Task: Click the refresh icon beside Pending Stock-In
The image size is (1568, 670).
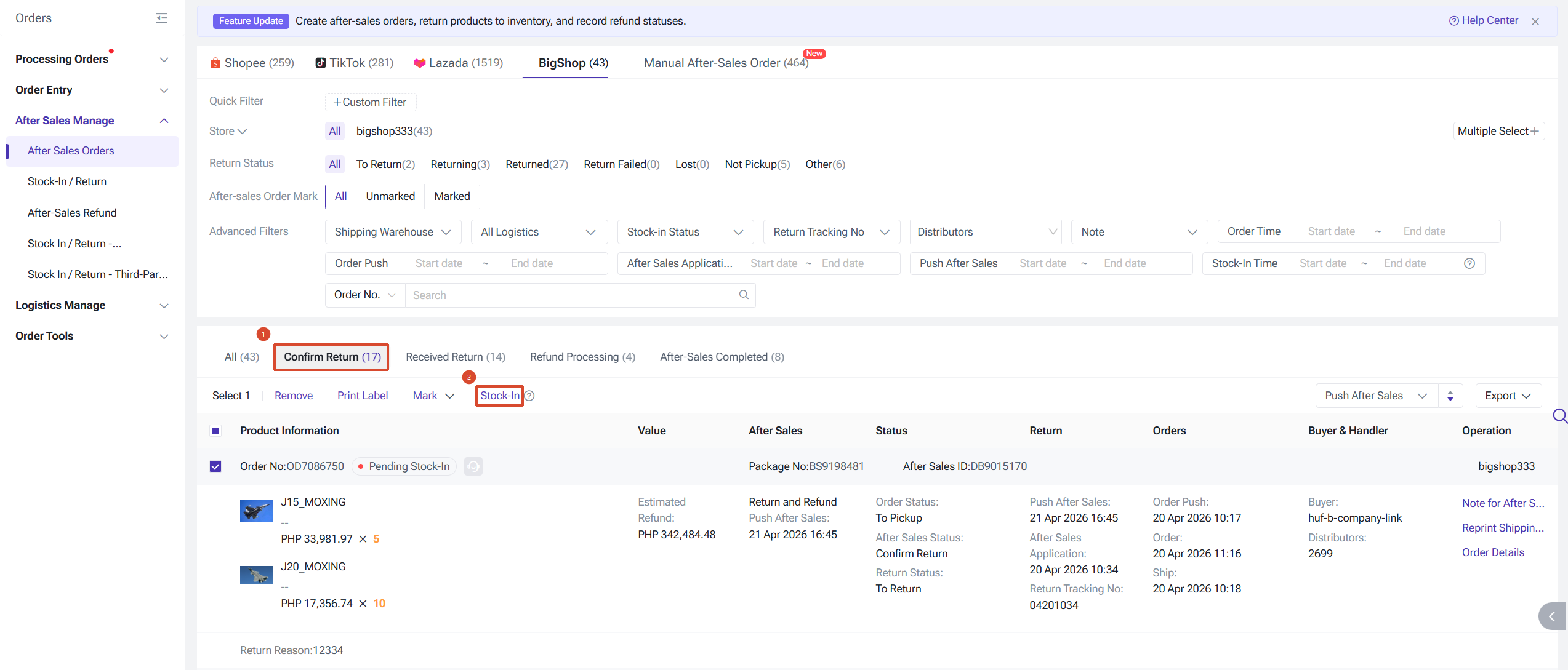Action: [473, 466]
